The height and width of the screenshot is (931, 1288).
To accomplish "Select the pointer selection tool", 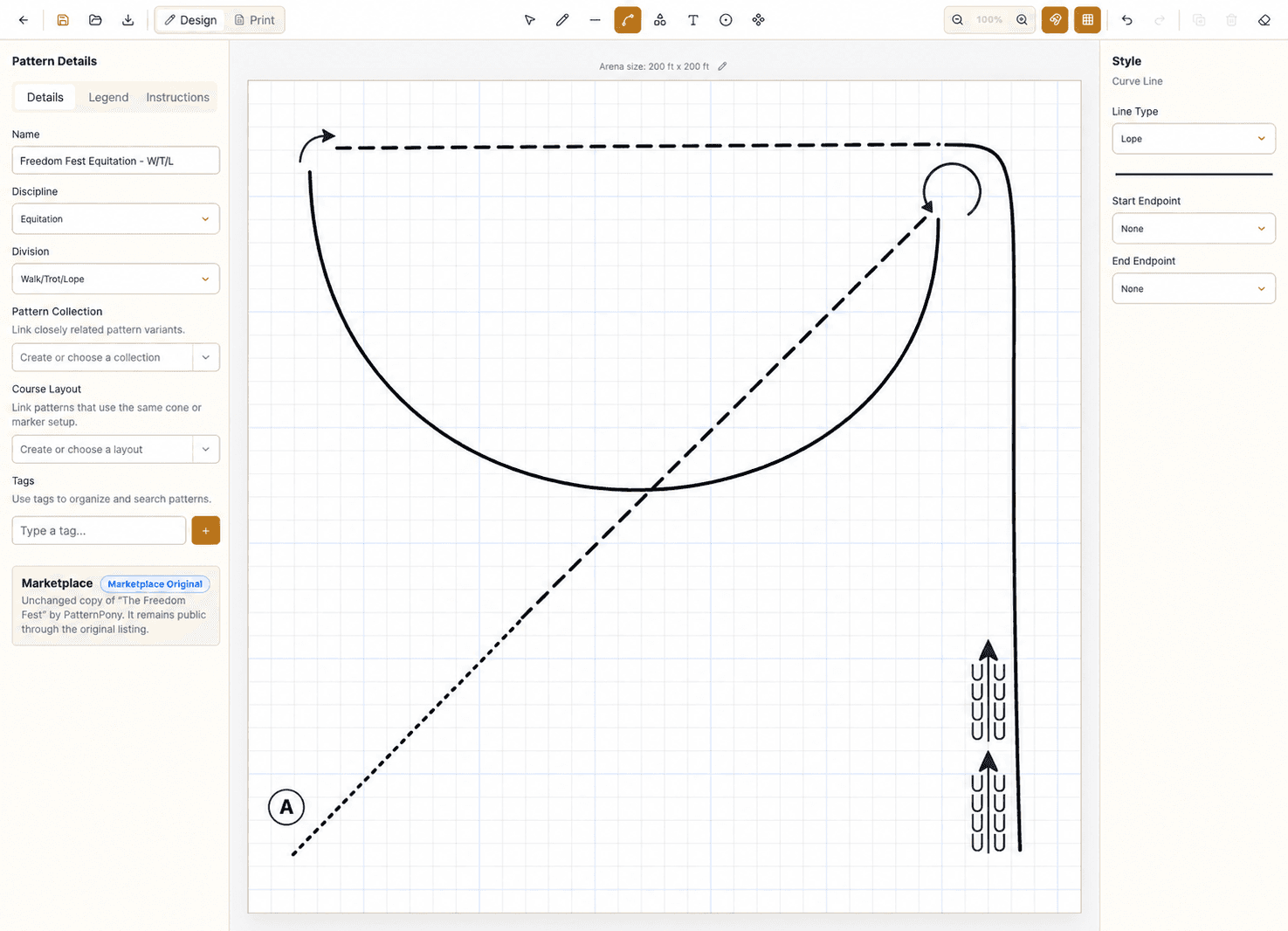I will pyautogui.click(x=529, y=20).
